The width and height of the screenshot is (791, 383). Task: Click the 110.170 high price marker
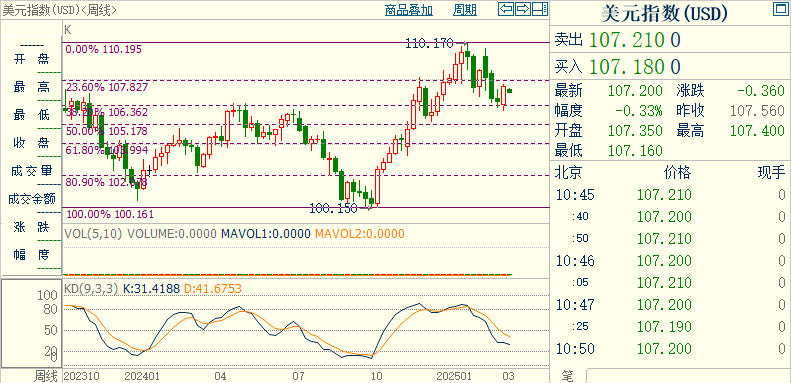[x=429, y=44]
